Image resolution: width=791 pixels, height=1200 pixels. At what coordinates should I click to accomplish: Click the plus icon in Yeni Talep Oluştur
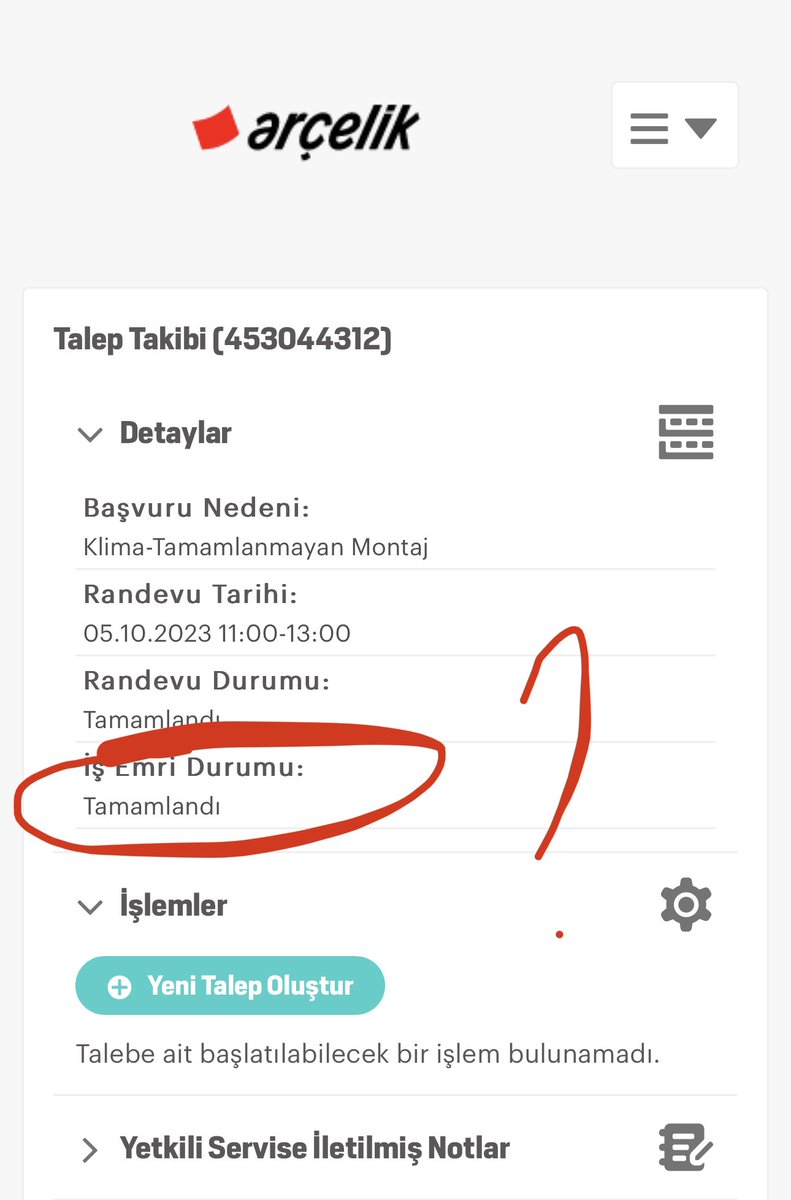point(119,987)
